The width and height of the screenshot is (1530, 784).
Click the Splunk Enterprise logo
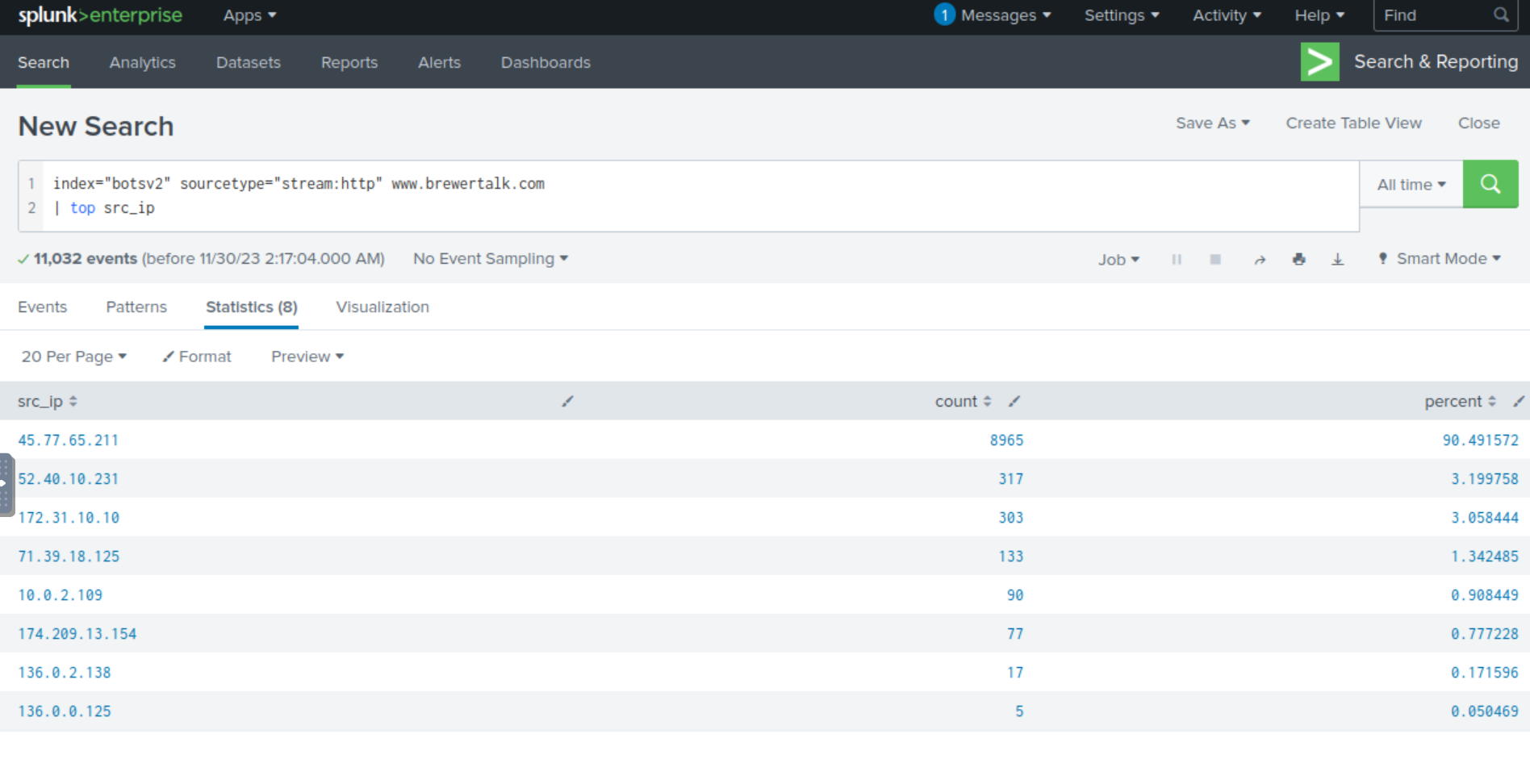(x=100, y=15)
